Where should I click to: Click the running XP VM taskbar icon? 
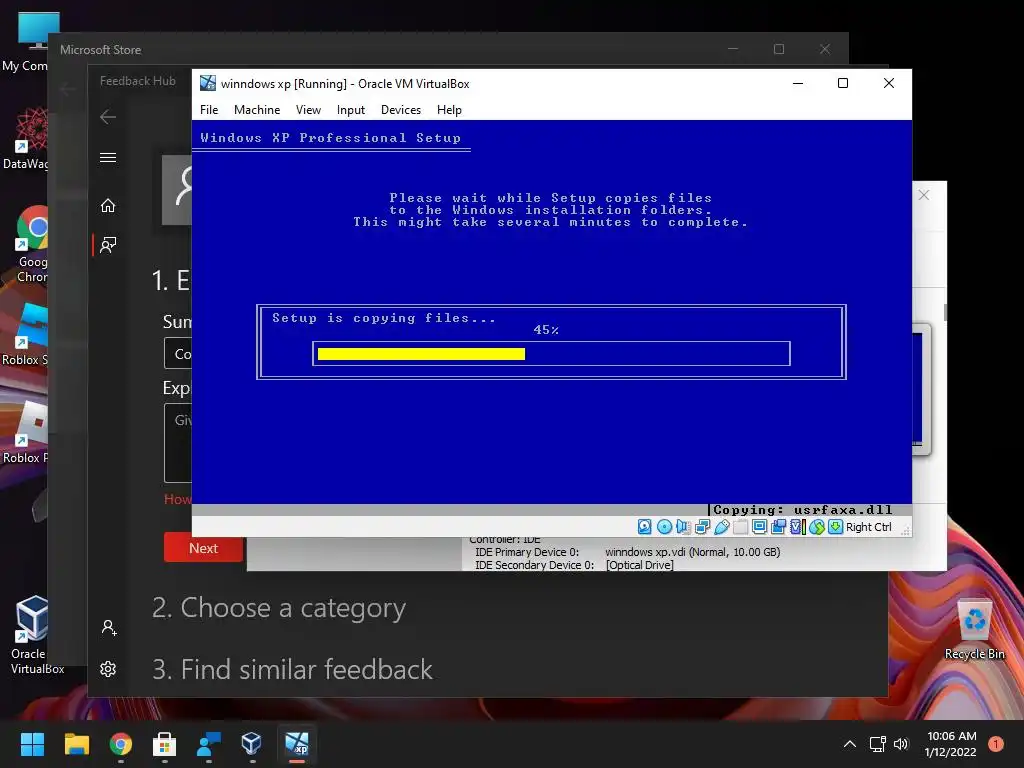coord(296,744)
